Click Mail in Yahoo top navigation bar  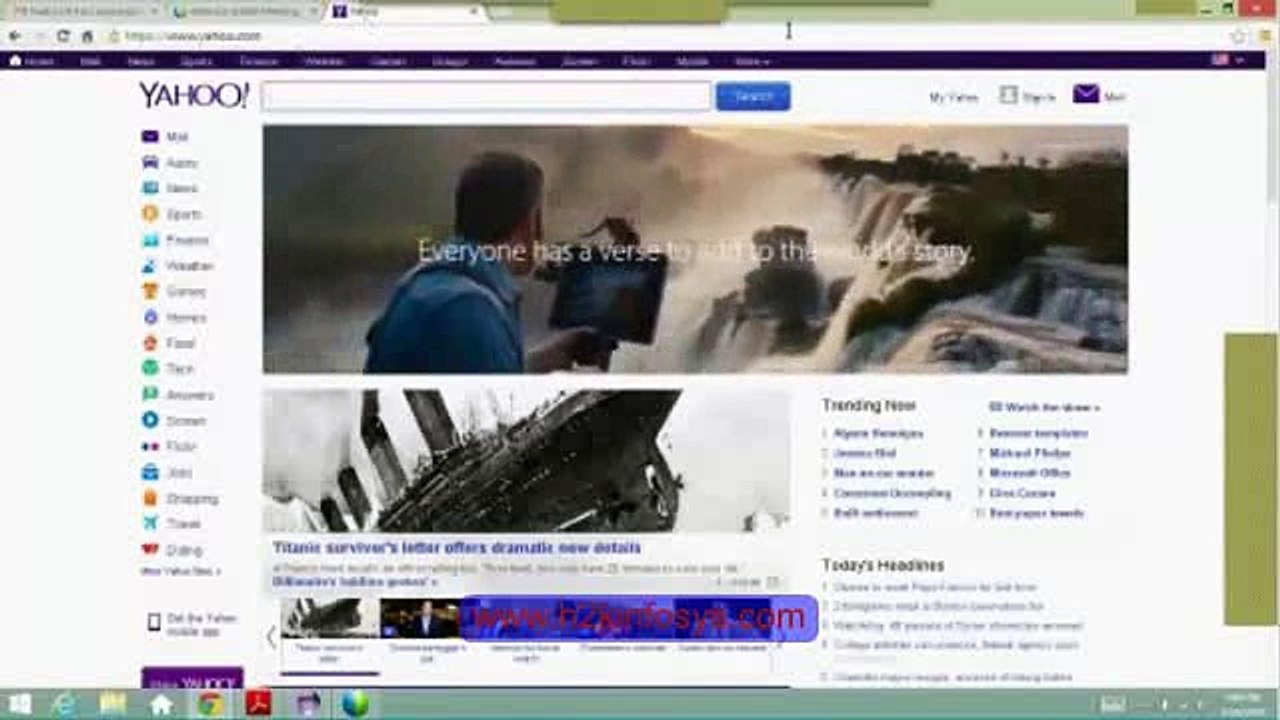coord(91,61)
